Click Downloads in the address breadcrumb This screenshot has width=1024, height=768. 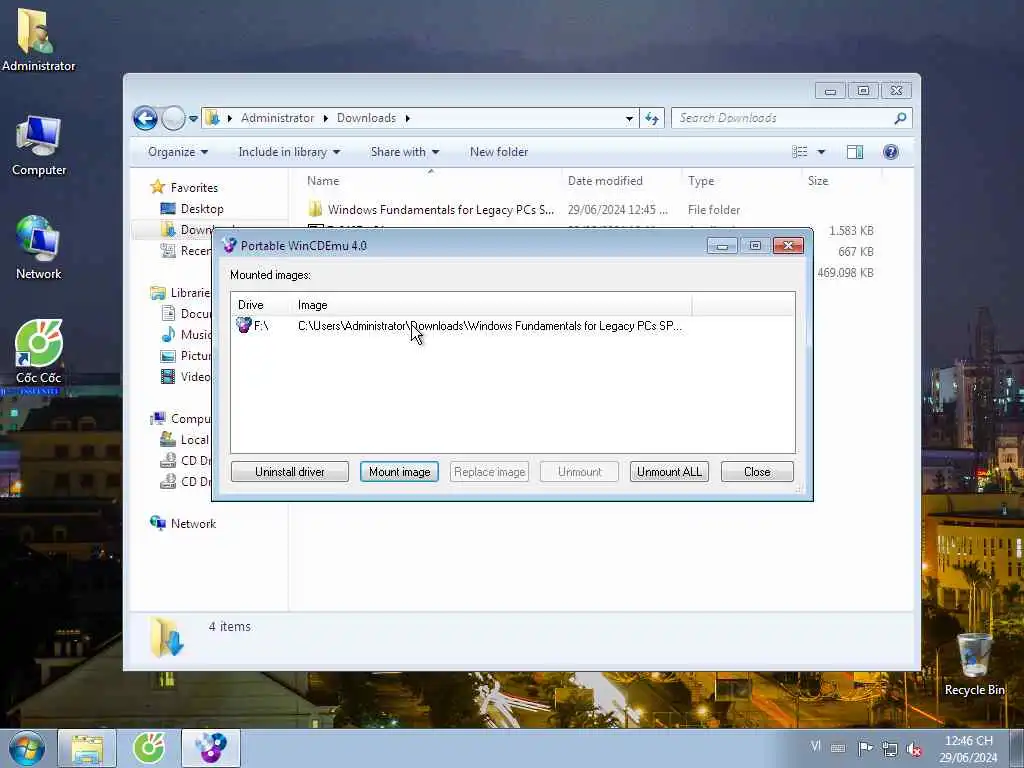(x=366, y=118)
